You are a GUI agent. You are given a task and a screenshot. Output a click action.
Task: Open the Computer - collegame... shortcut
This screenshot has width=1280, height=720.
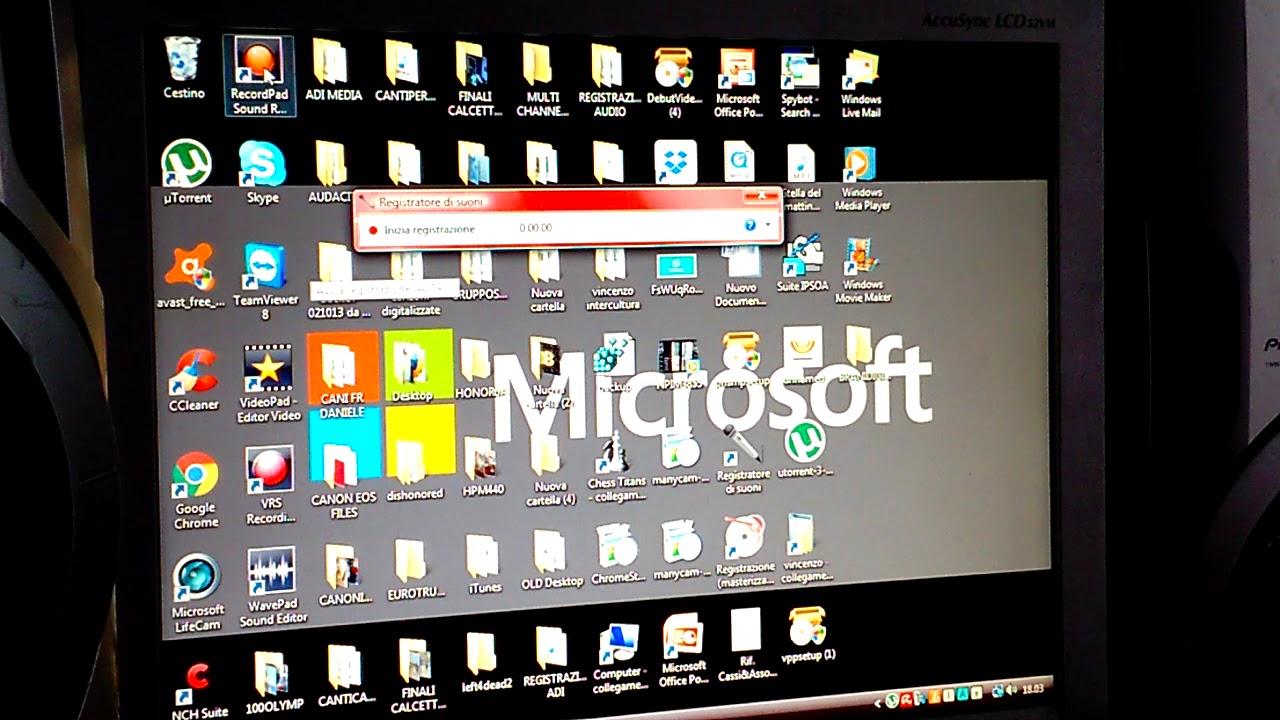pos(619,660)
